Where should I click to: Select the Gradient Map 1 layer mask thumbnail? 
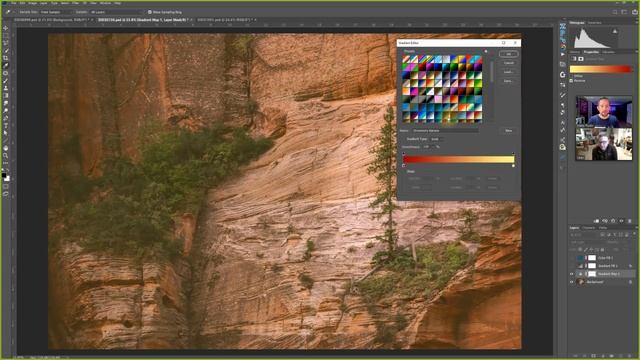(592, 274)
